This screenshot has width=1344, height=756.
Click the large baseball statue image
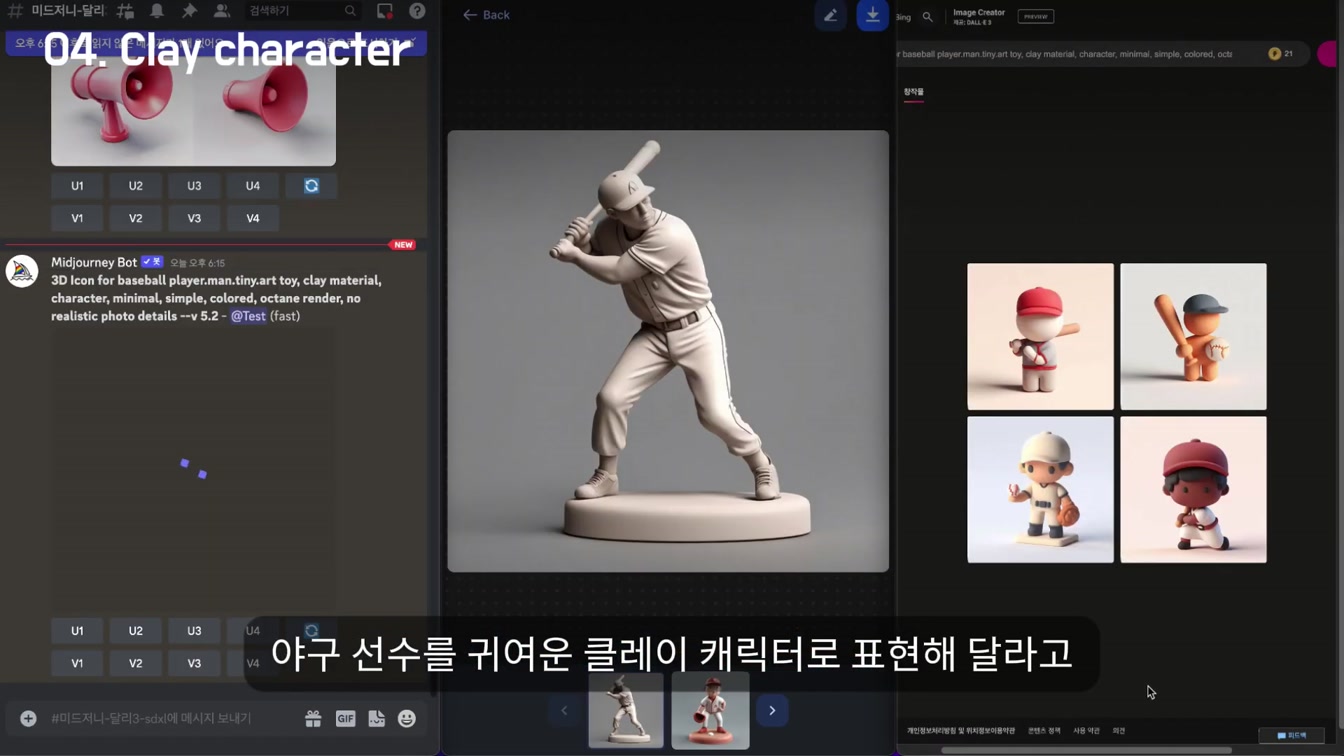tap(668, 351)
